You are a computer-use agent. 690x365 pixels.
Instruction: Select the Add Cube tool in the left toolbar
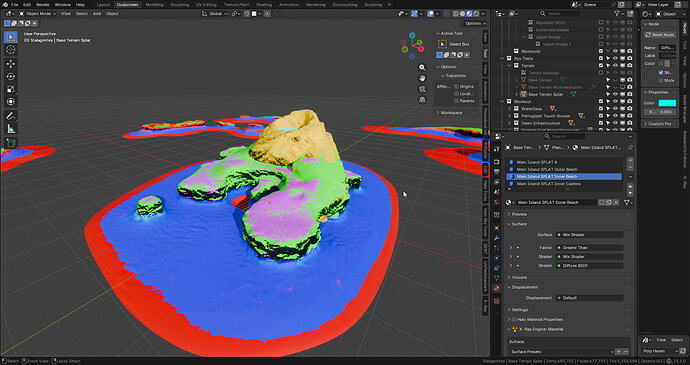click(x=11, y=143)
